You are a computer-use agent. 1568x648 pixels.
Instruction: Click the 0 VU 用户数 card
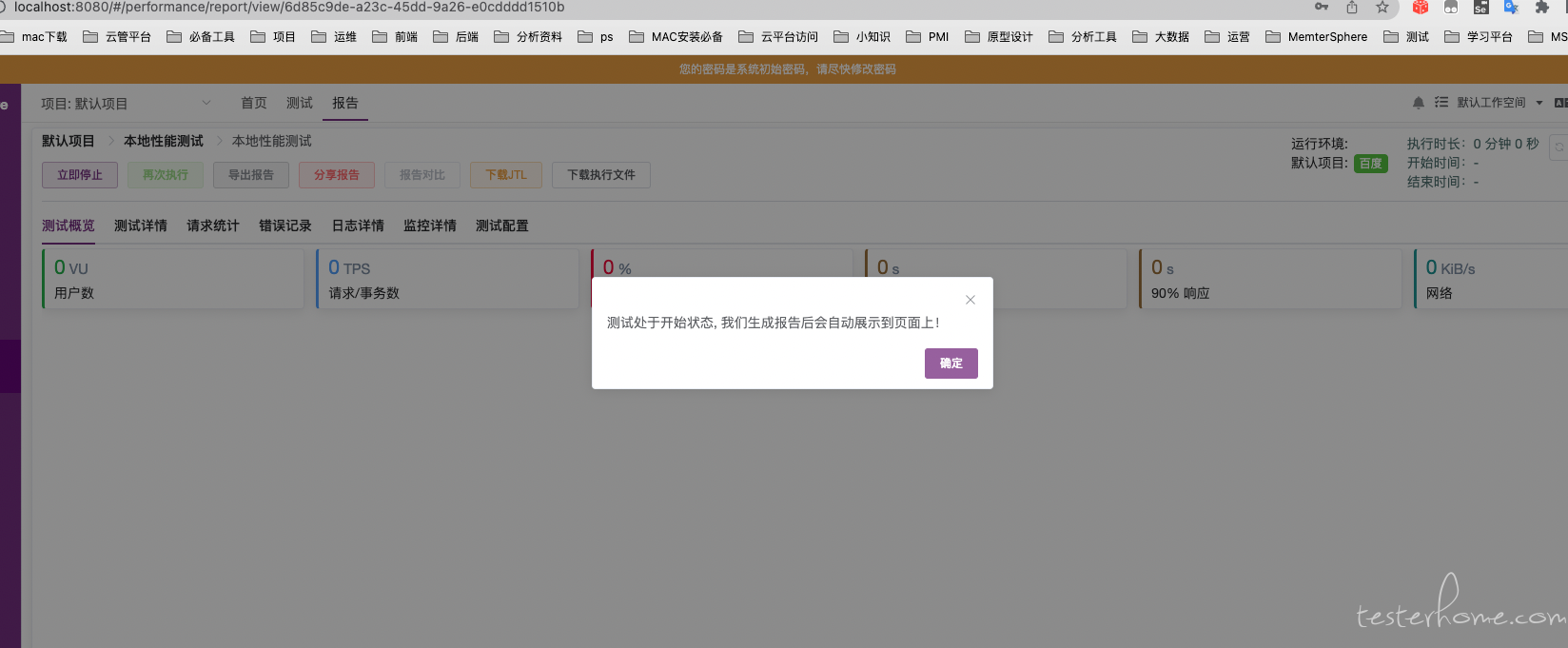(x=173, y=279)
